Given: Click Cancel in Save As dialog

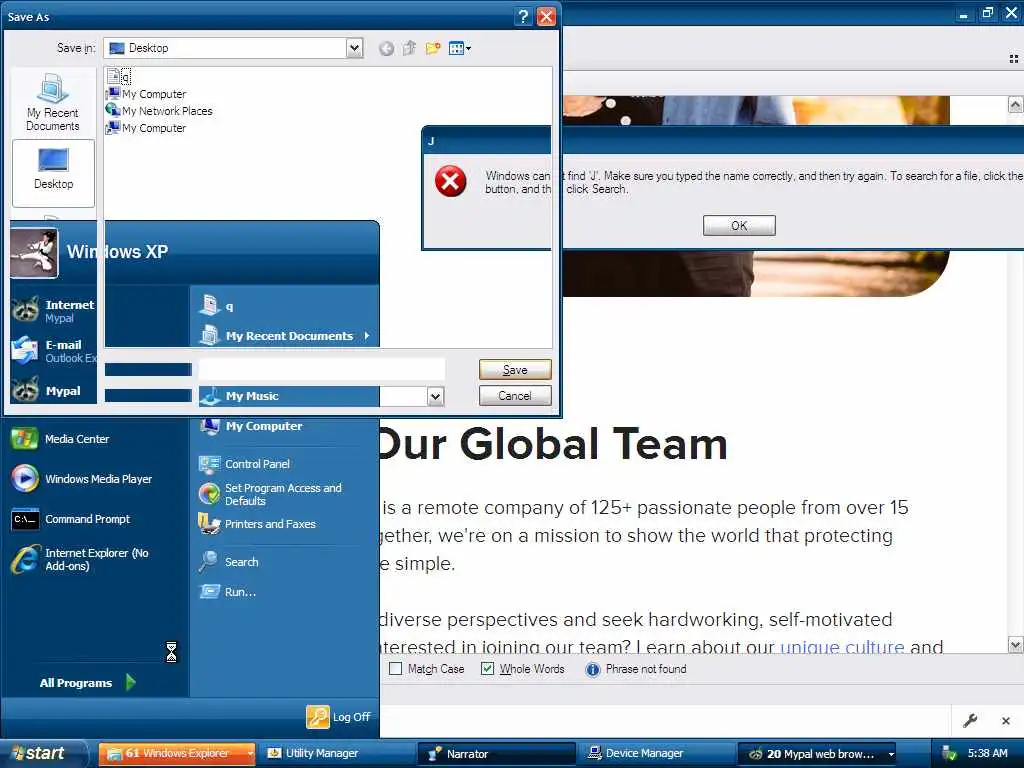Looking at the screenshot, I should pyautogui.click(x=515, y=396).
